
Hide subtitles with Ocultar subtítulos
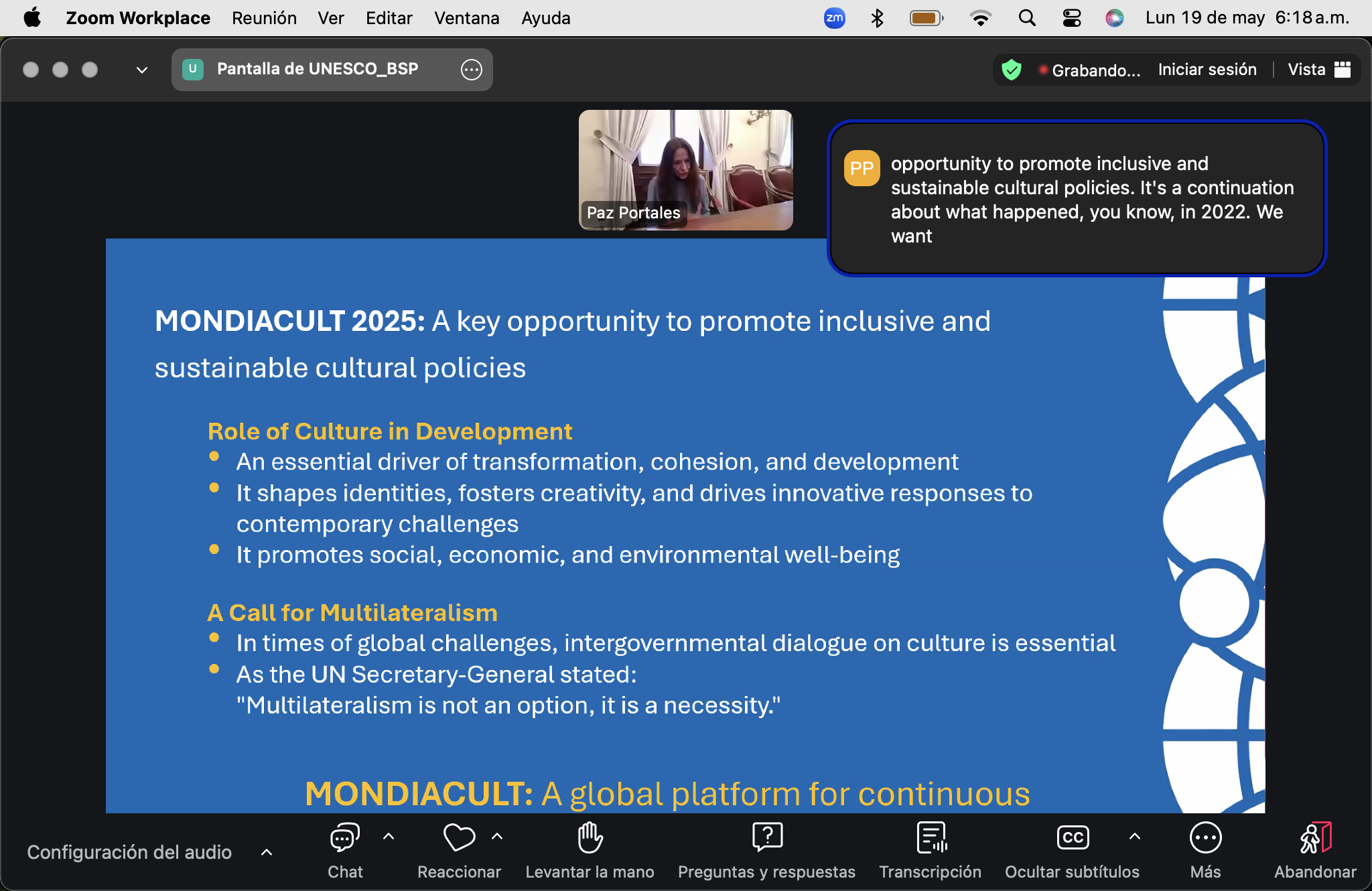pos(1073,838)
